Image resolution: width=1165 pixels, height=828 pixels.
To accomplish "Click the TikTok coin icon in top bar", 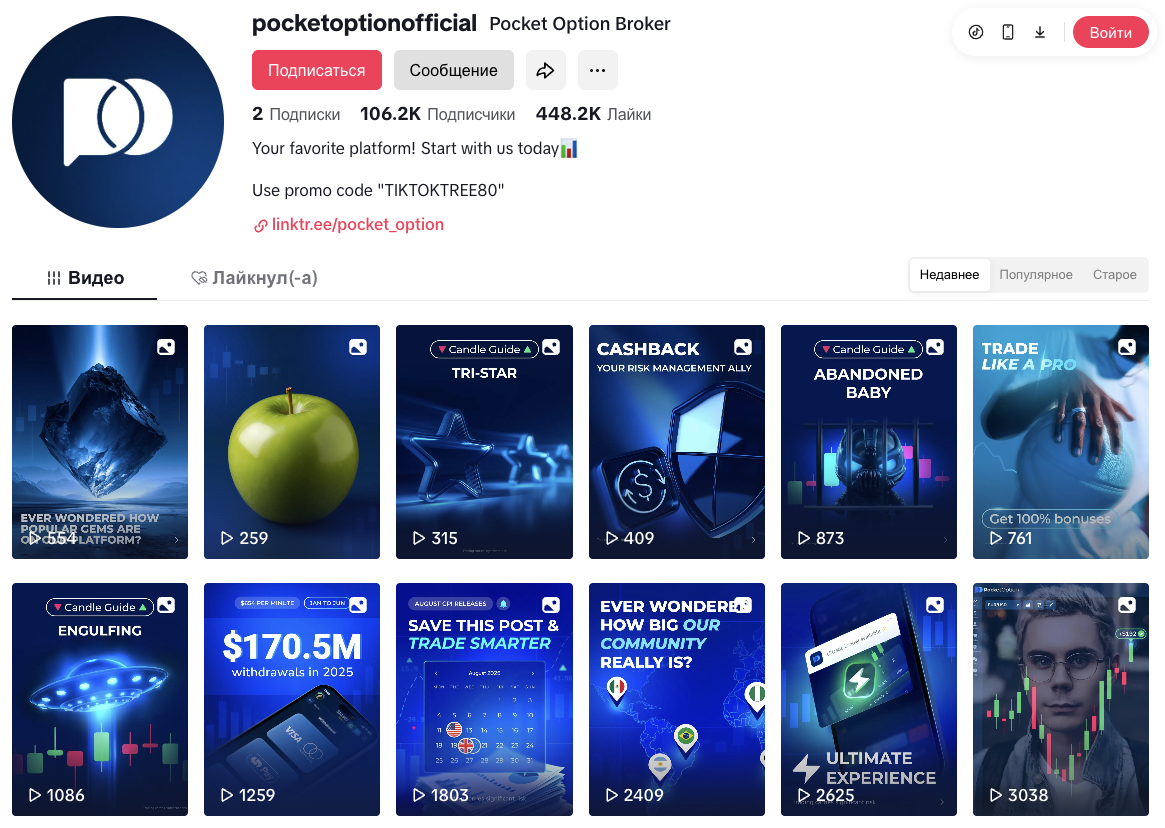I will click(976, 32).
